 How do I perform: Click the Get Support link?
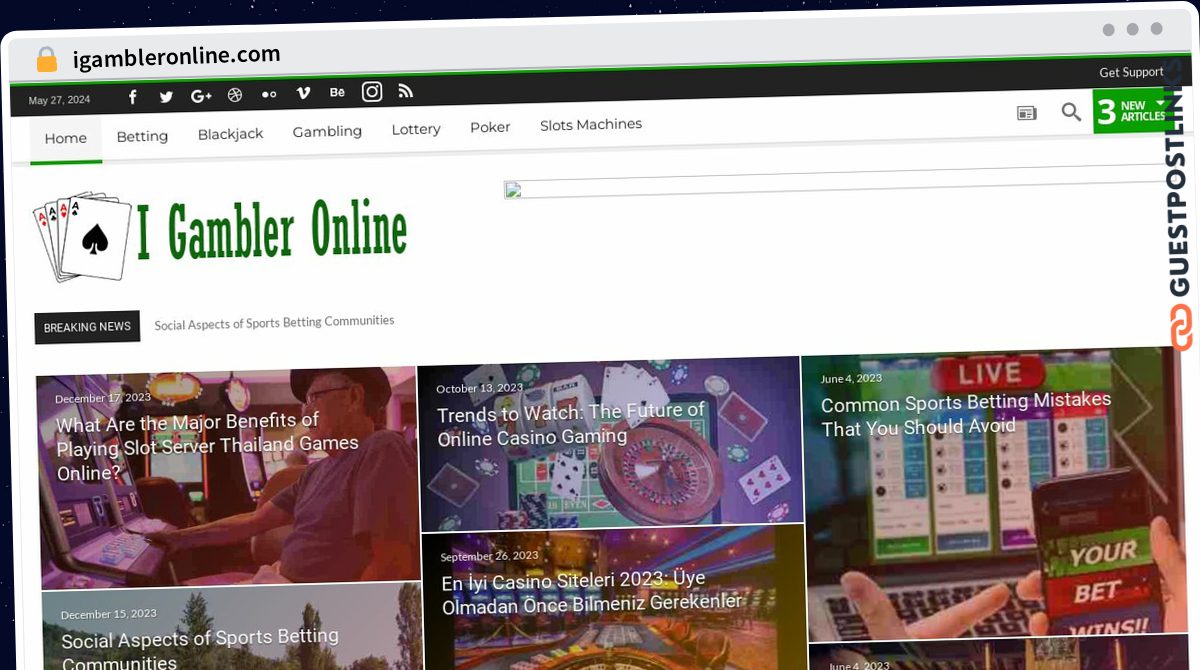(x=1131, y=72)
